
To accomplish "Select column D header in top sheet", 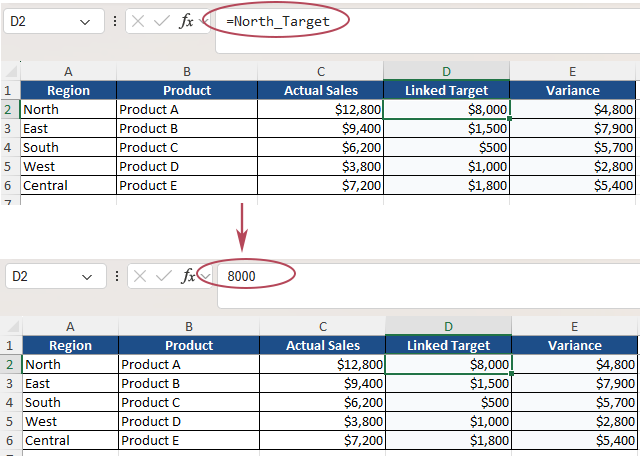I will pyautogui.click(x=447, y=71).
